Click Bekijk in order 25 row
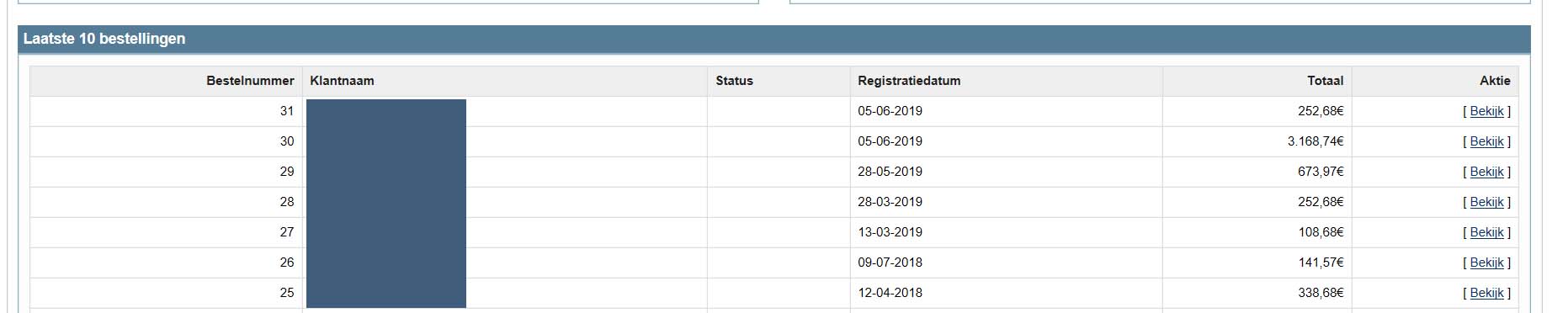Screen dimensions: 1568x313 tap(1486, 293)
